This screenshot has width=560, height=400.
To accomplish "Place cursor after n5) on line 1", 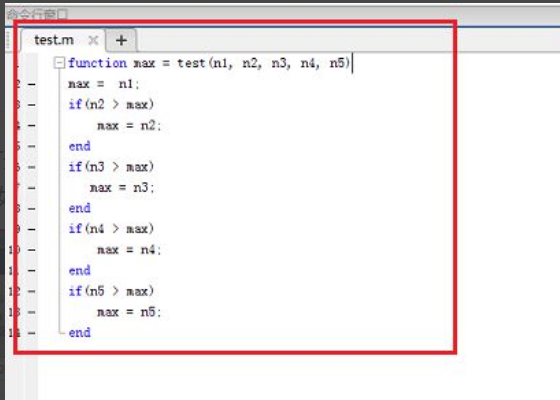I will [x=351, y=63].
